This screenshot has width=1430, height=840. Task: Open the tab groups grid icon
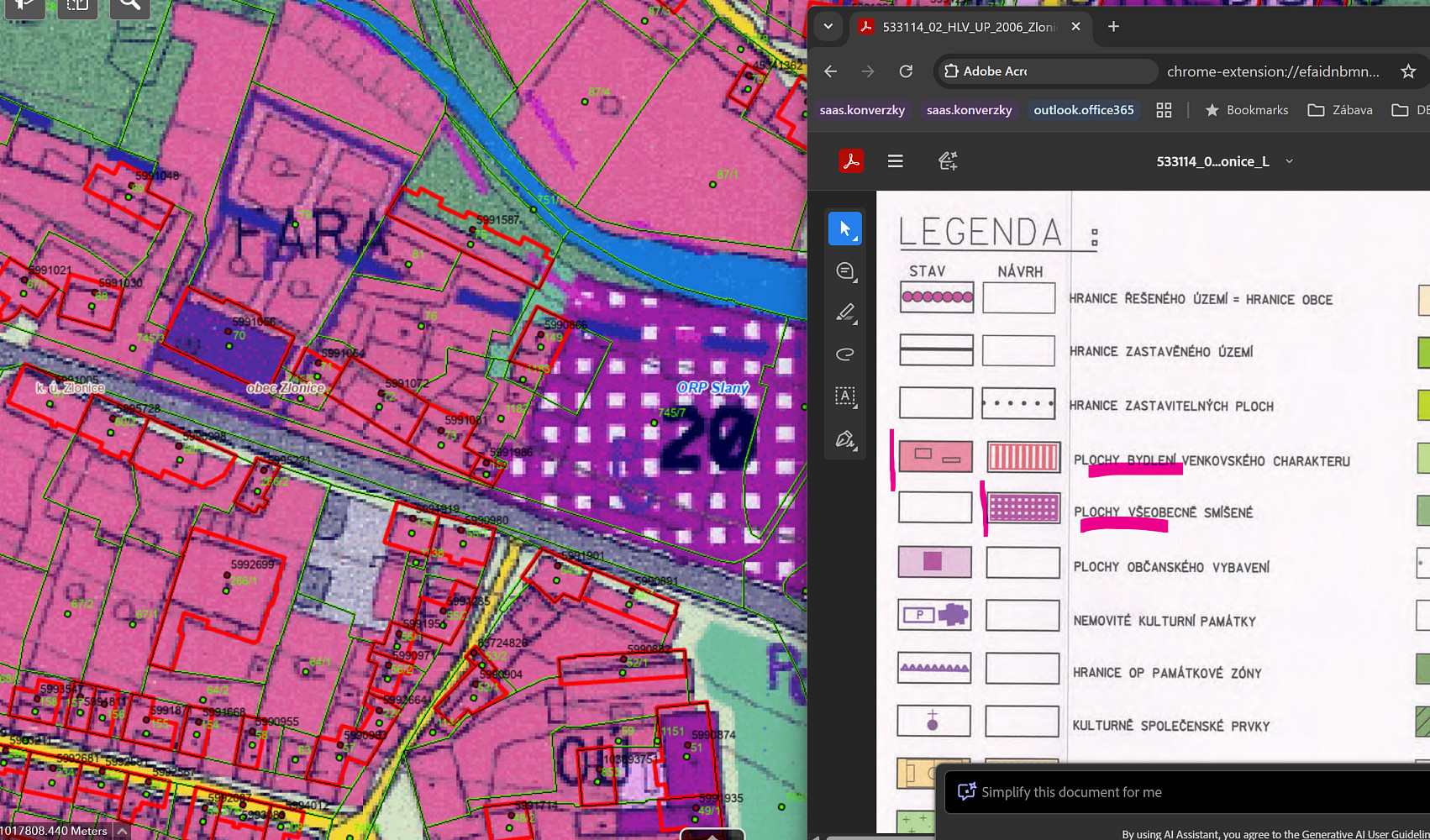(1164, 110)
